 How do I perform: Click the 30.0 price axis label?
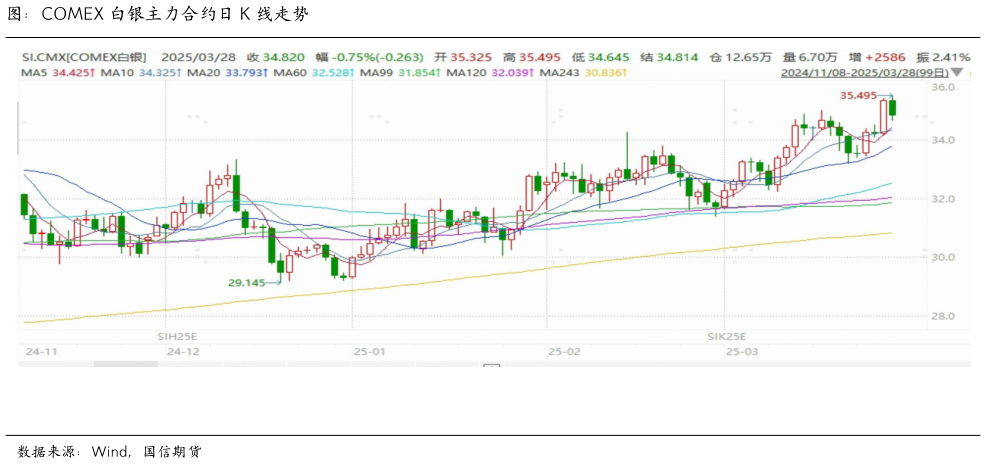click(944, 258)
